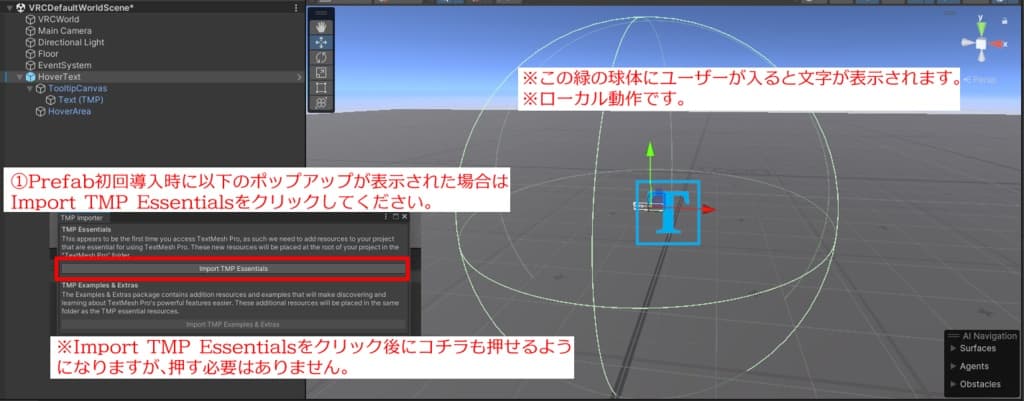This screenshot has width=1024, height=401.
Task: Click the green Y-axis cone on orientation gizmo
Action: [980, 28]
